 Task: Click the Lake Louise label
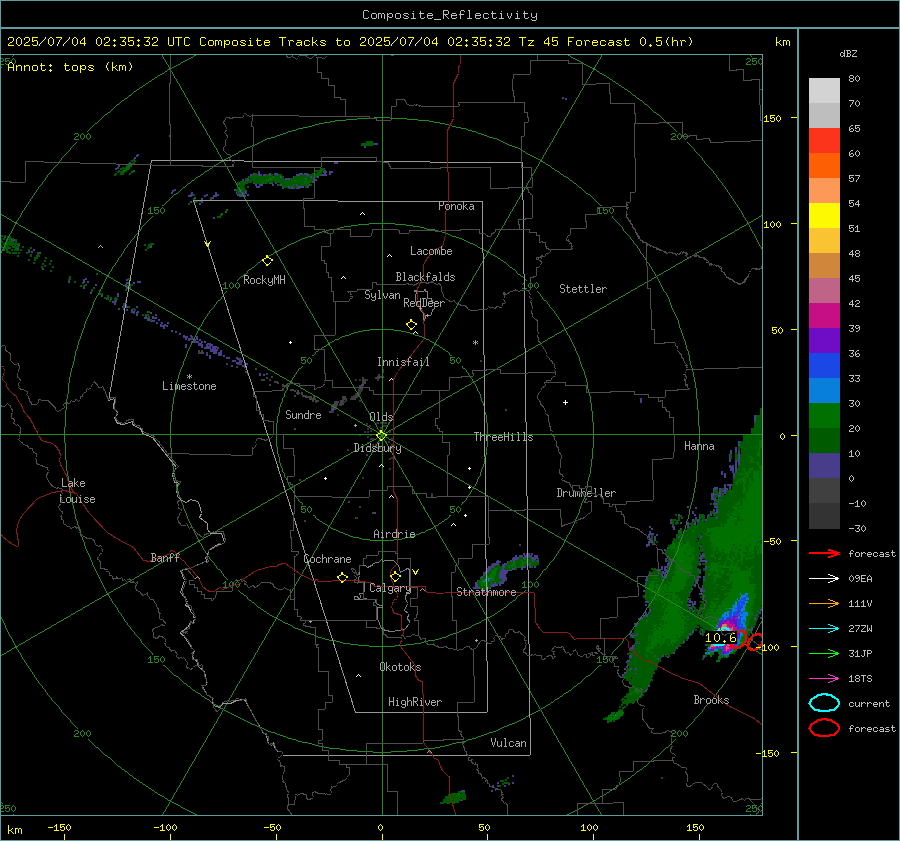pos(77,491)
